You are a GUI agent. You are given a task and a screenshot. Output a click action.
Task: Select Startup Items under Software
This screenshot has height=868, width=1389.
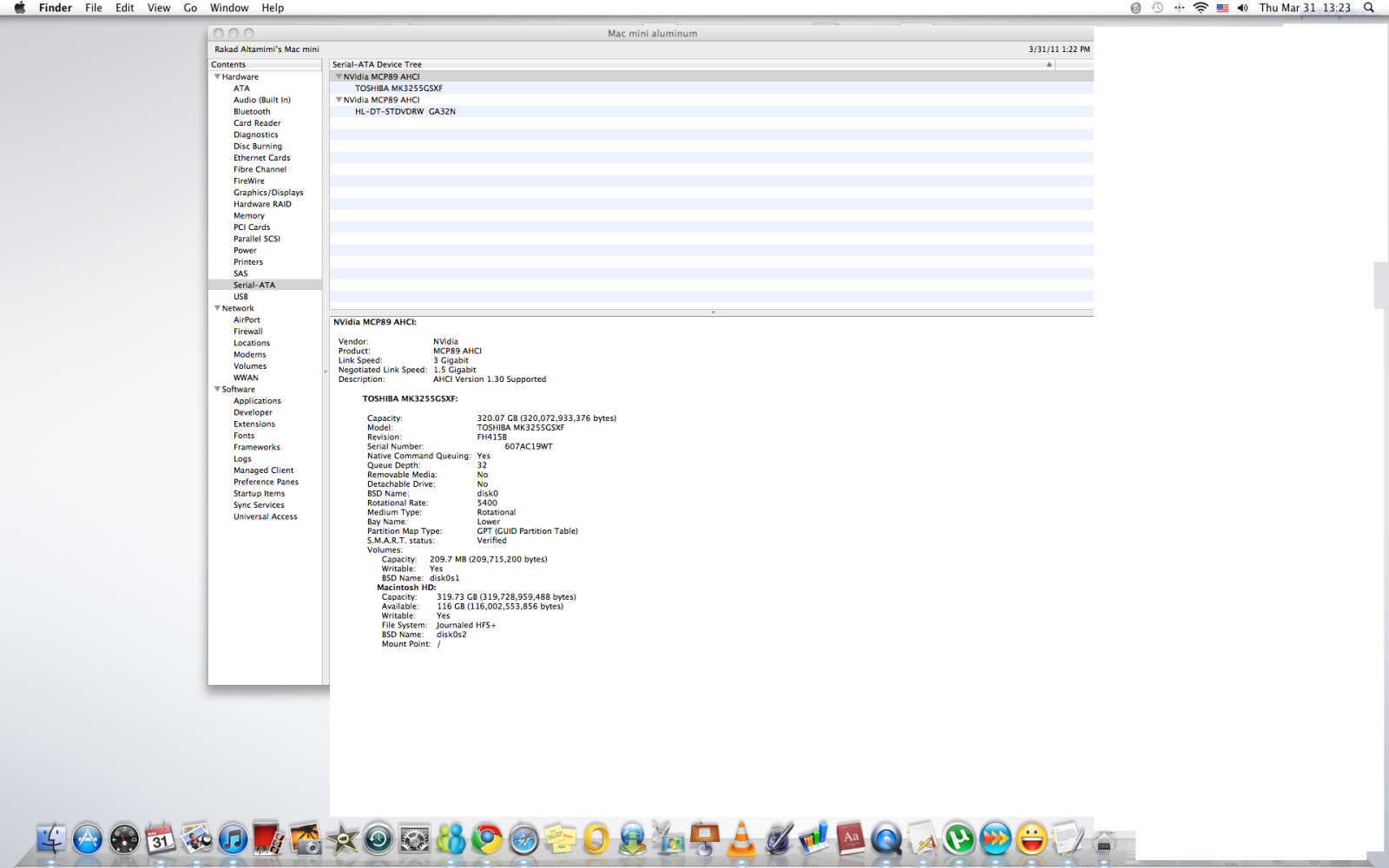pos(259,494)
